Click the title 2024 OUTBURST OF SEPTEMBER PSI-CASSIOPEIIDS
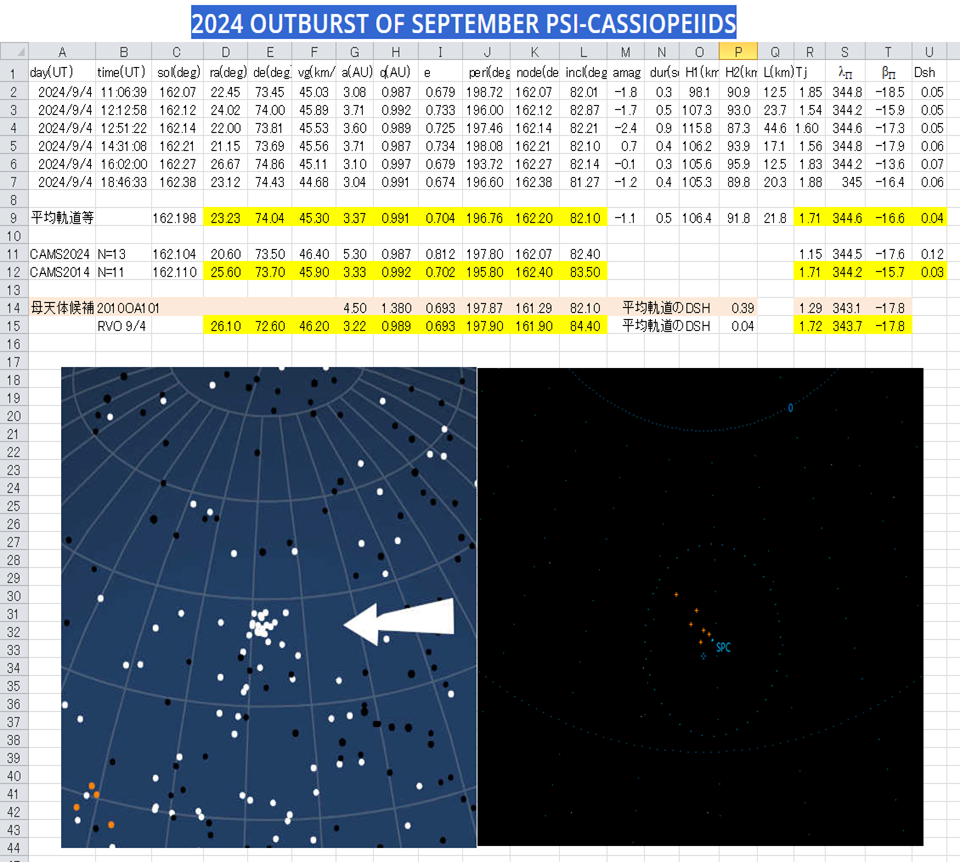This screenshot has height=862, width=960. coord(463,22)
